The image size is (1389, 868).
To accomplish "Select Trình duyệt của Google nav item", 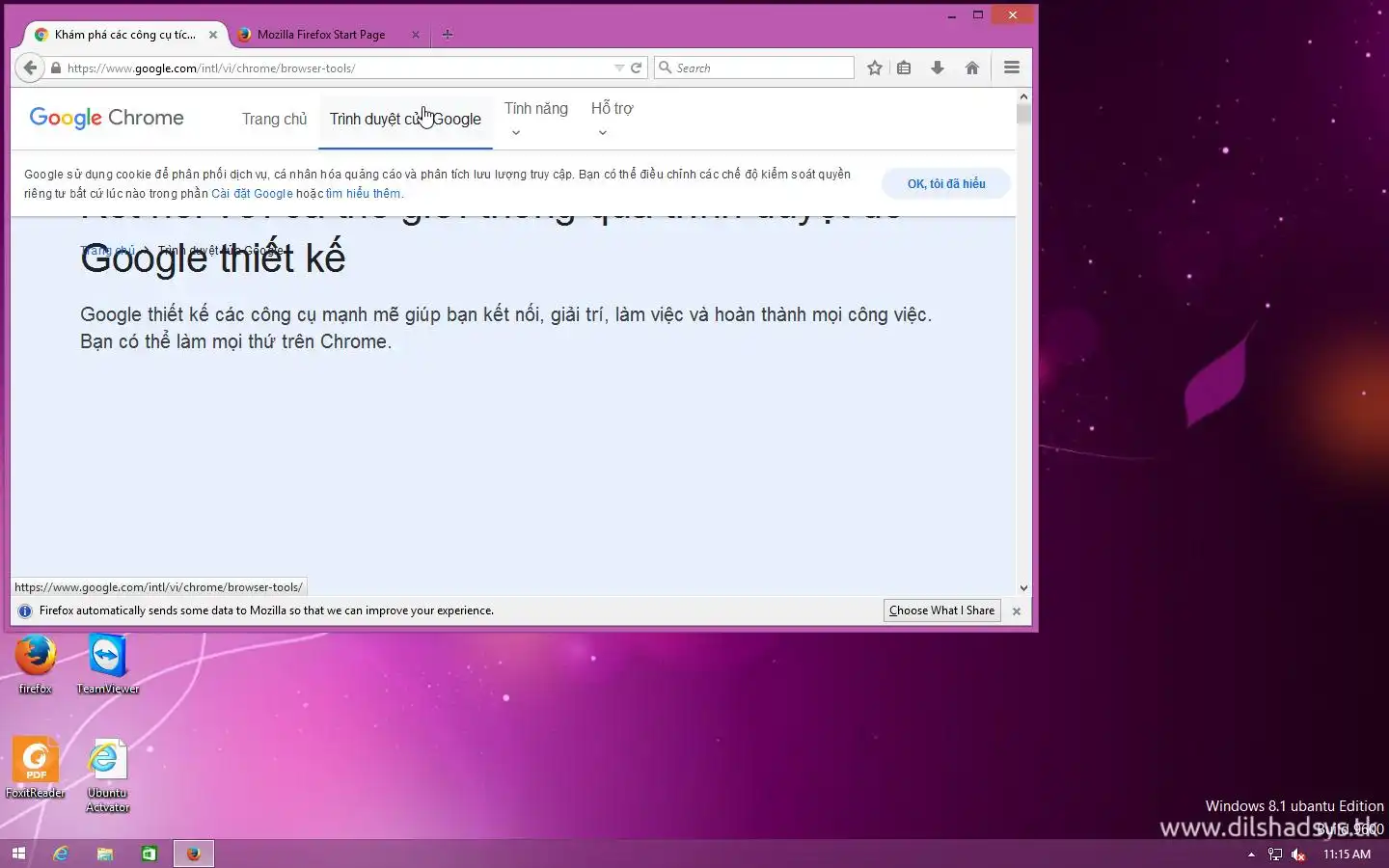I will 405,119.
